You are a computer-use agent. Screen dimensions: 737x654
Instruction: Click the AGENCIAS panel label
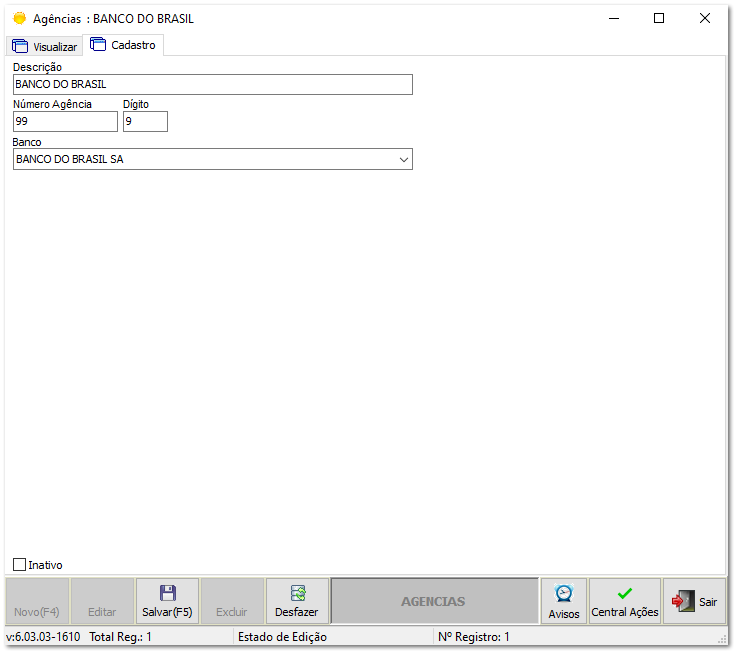click(433, 601)
